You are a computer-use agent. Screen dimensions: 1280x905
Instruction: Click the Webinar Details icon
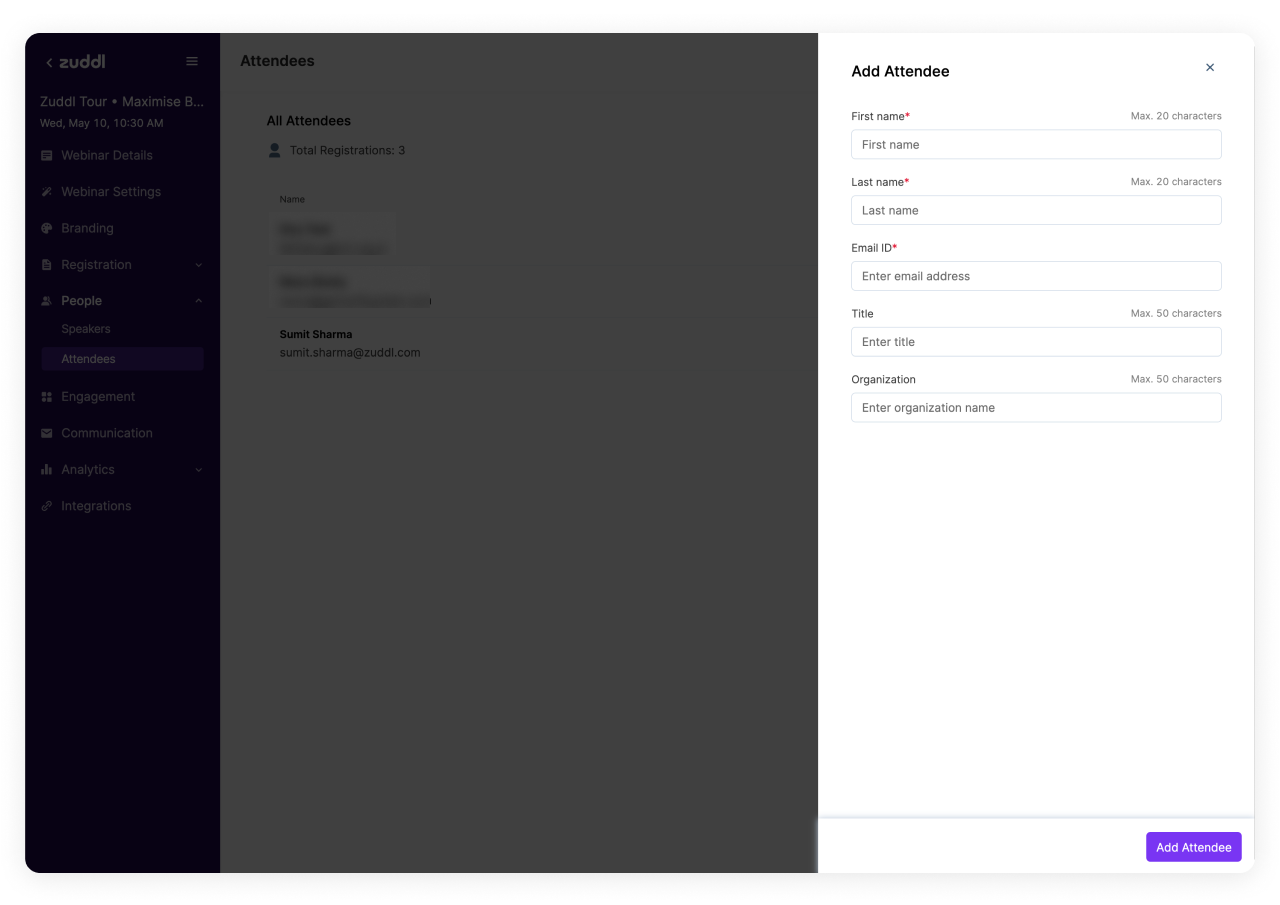(x=47, y=156)
